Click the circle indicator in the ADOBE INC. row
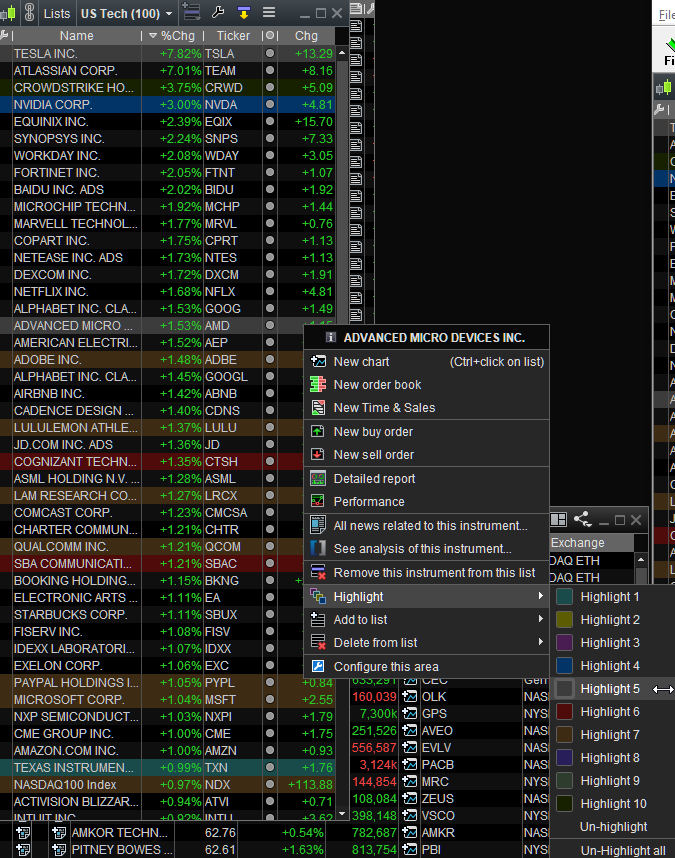 [x=270, y=360]
